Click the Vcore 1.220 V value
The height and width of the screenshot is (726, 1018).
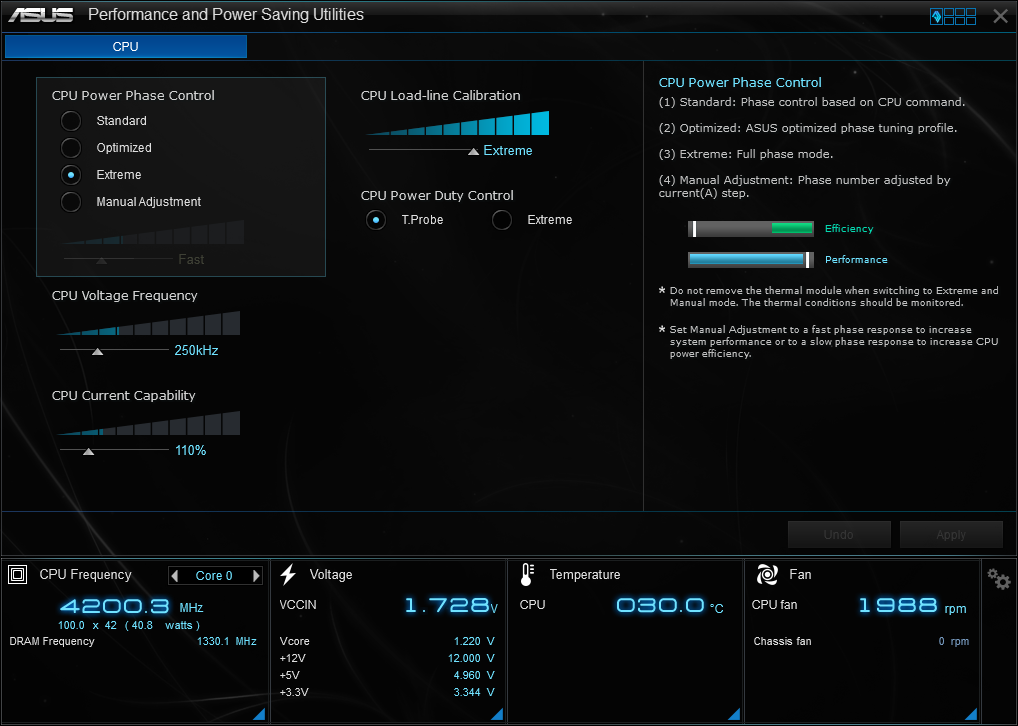pyautogui.click(x=474, y=642)
